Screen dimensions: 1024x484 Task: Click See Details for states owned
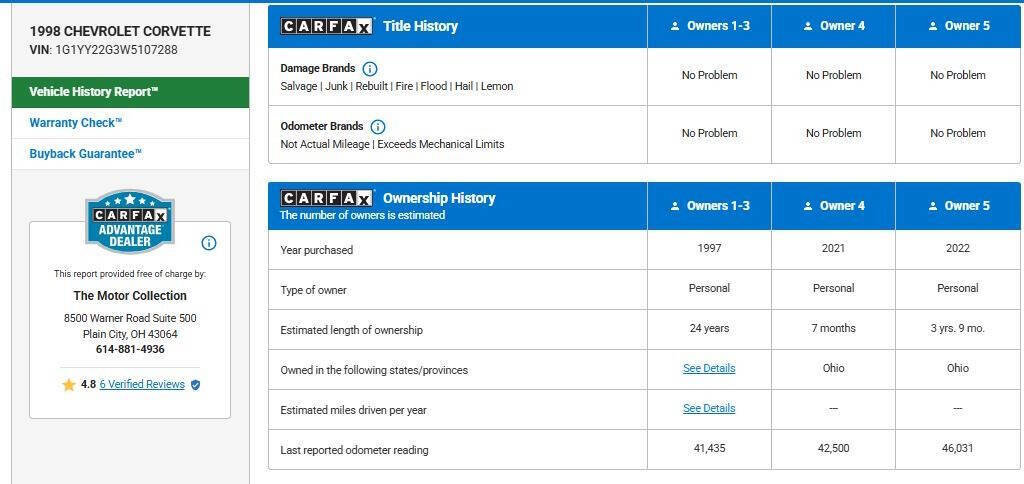tap(709, 368)
